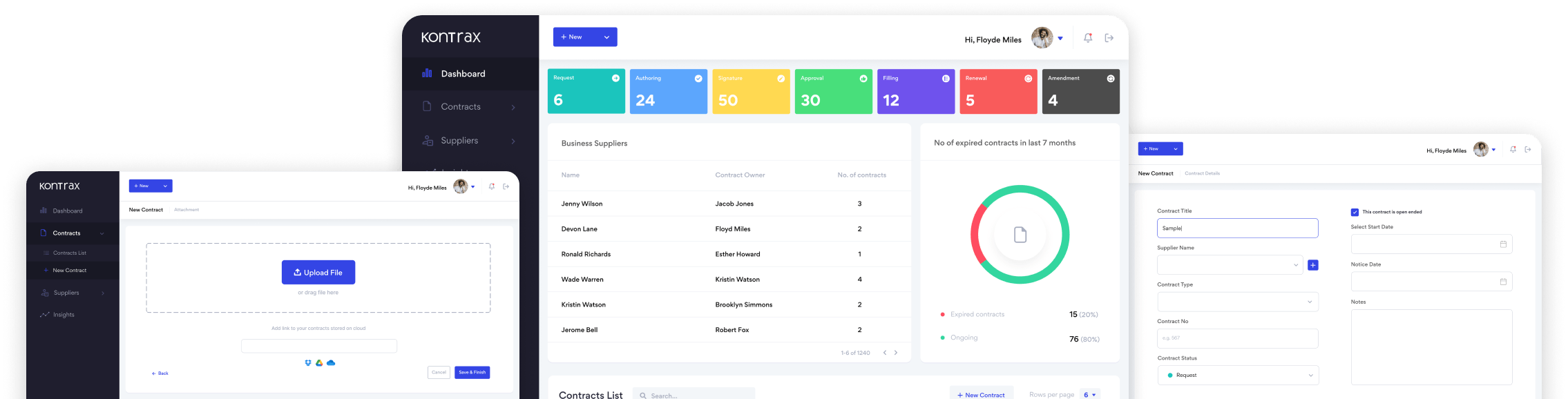Click the thumbs-up icon on the Approval card
This screenshot has height=399, width=1568.
863,79
